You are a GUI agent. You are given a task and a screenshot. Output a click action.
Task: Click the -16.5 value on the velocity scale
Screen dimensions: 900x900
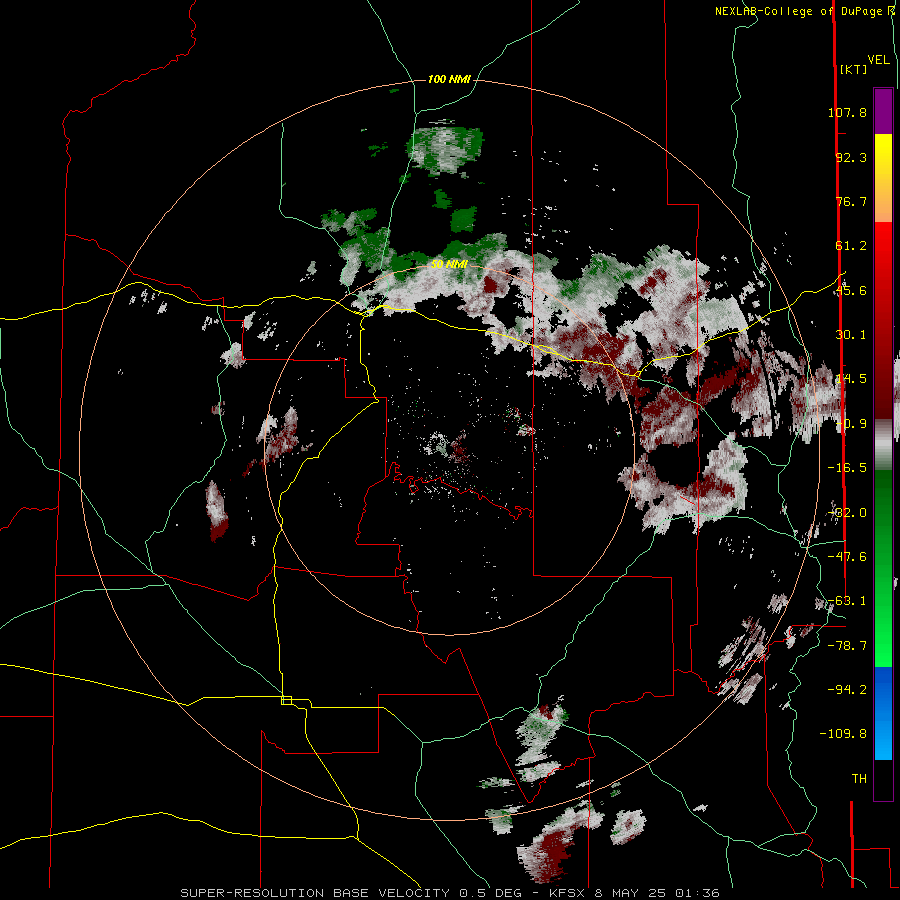point(847,468)
